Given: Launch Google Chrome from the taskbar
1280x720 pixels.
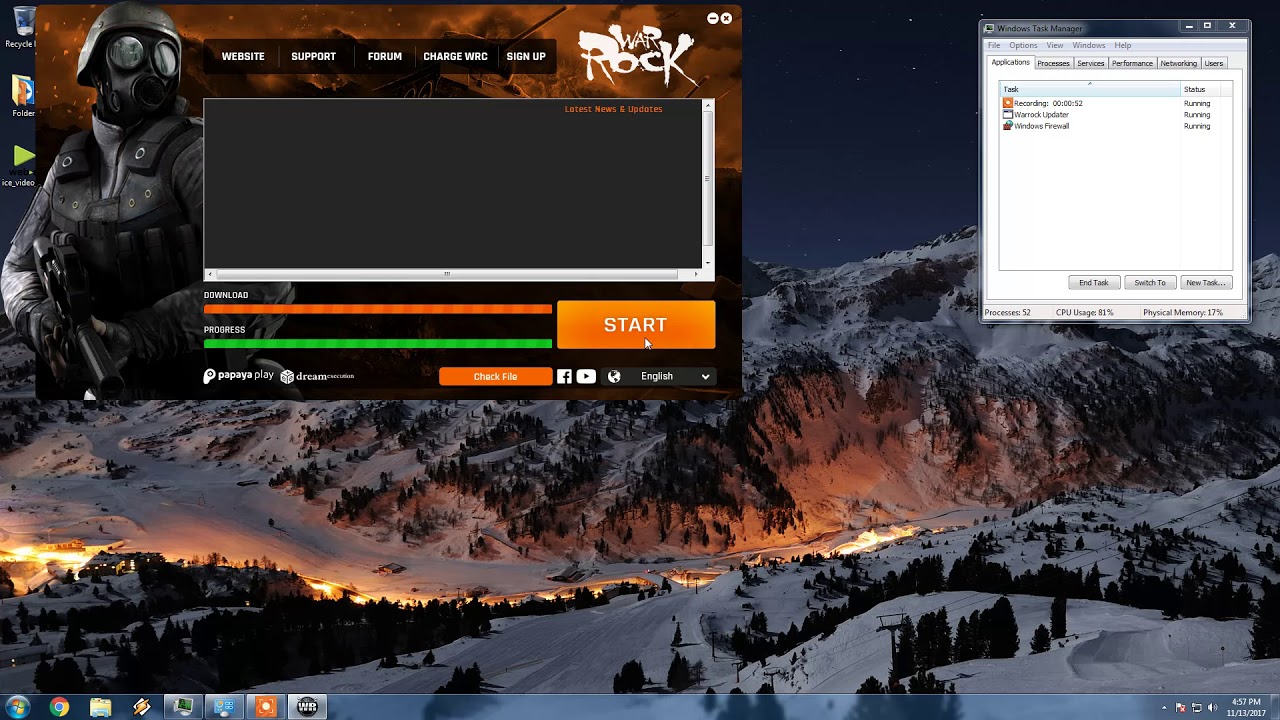Looking at the screenshot, I should 59,707.
